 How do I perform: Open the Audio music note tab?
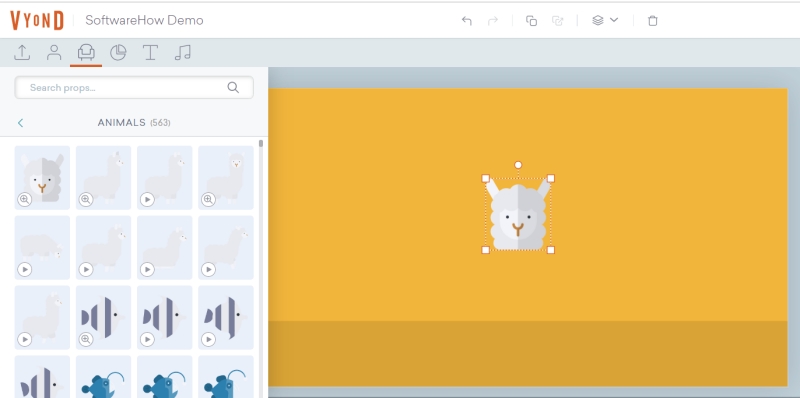coord(183,53)
